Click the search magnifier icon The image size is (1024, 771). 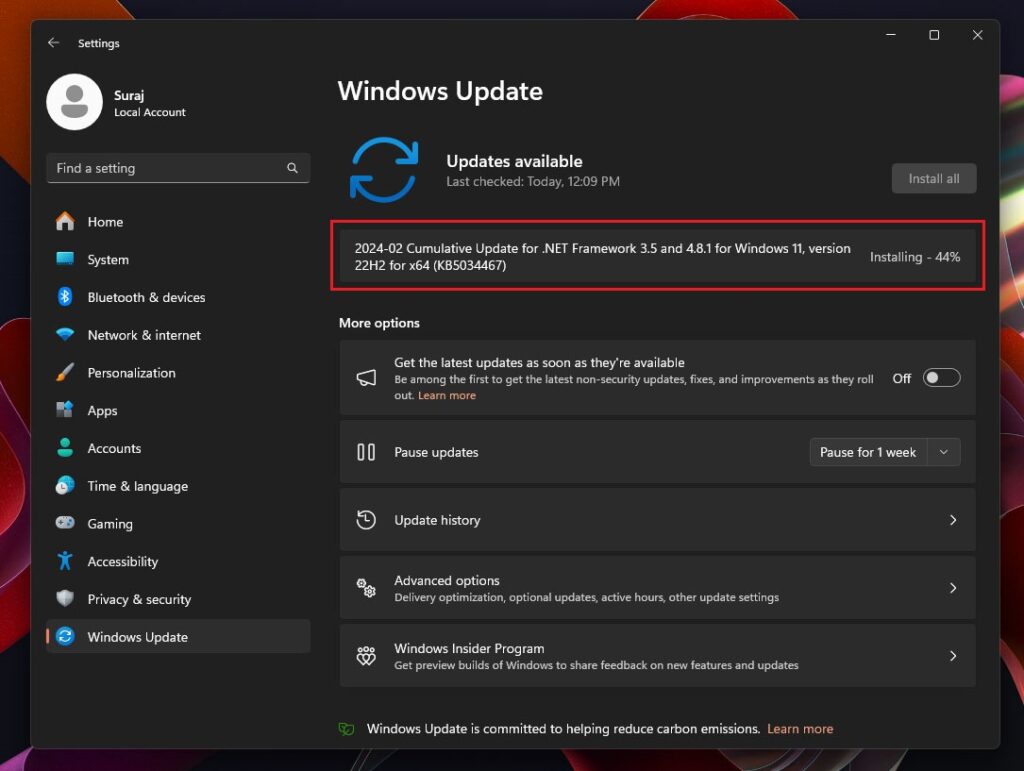[292, 168]
